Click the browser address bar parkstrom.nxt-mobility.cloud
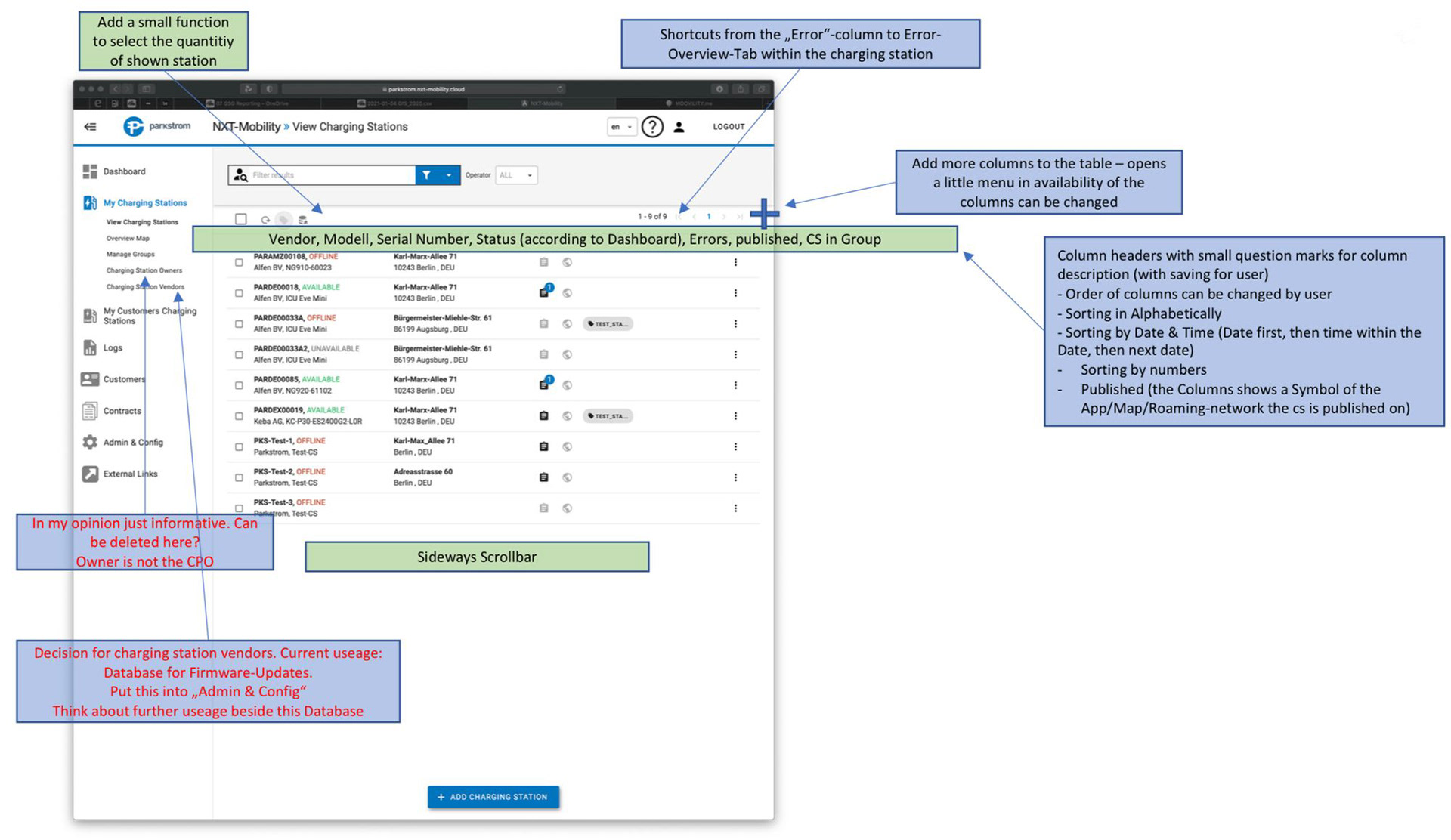Viewport: 1451px width, 840px height. pos(423,89)
